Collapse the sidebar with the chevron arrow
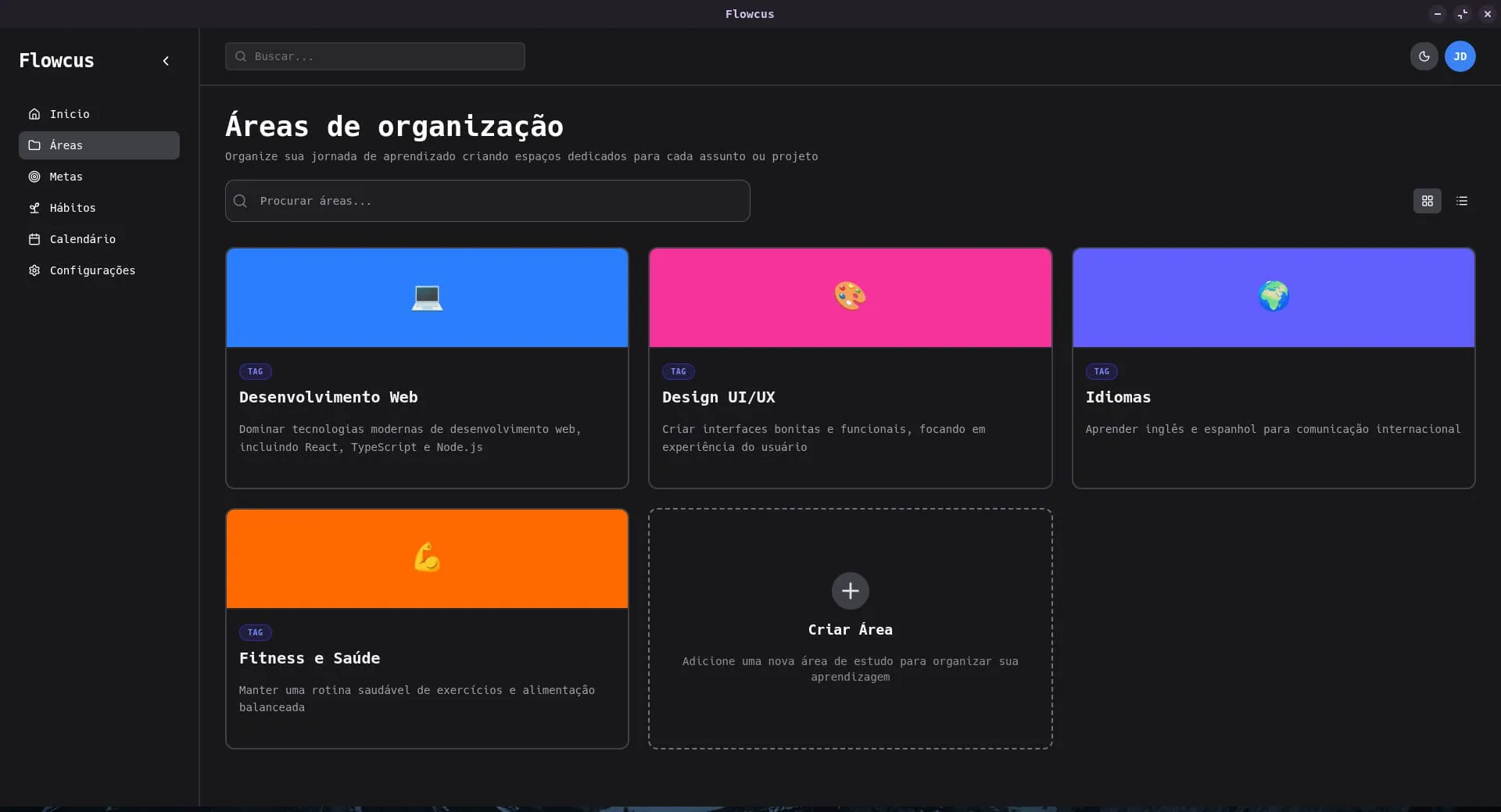 tap(166, 61)
